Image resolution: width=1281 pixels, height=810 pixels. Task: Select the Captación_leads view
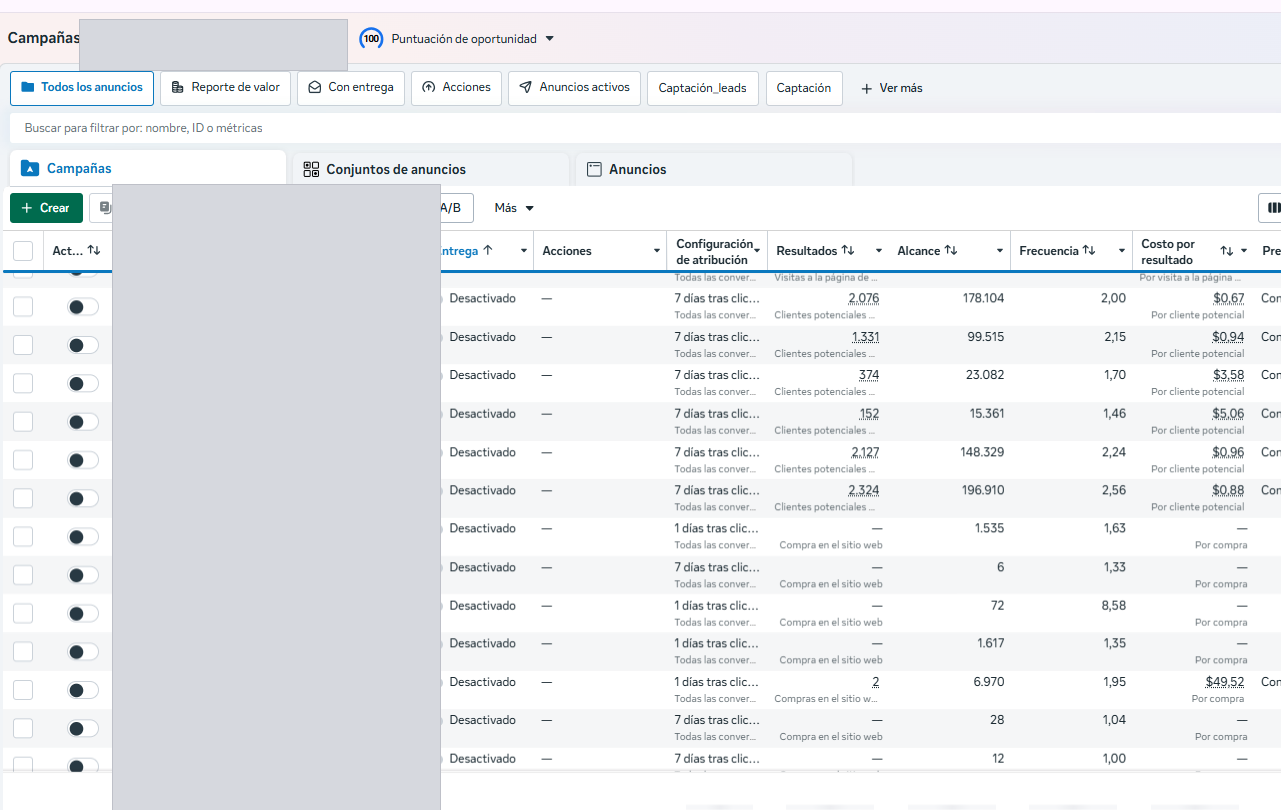(x=703, y=88)
